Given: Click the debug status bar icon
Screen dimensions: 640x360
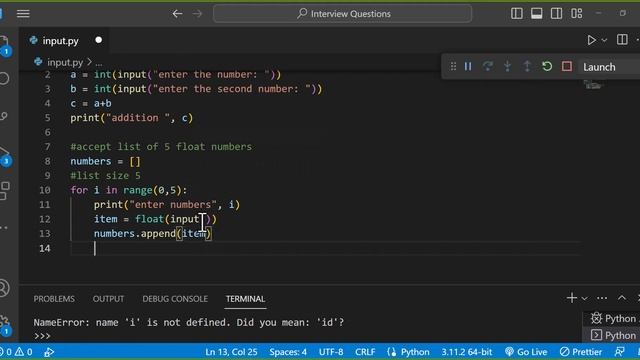Looking at the screenshot, I should [x=49, y=352].
